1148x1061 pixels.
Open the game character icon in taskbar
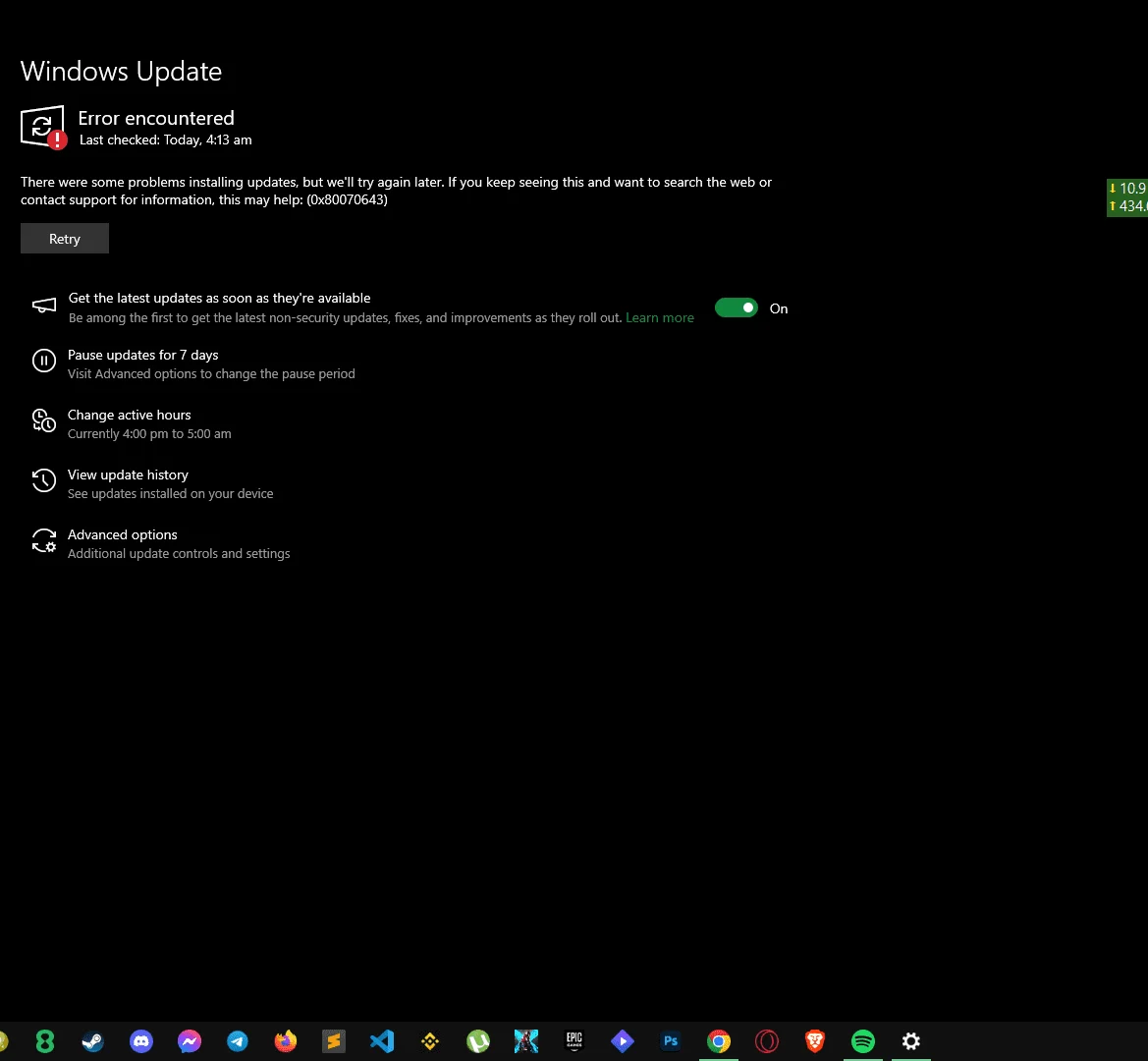click(526, 1041)
